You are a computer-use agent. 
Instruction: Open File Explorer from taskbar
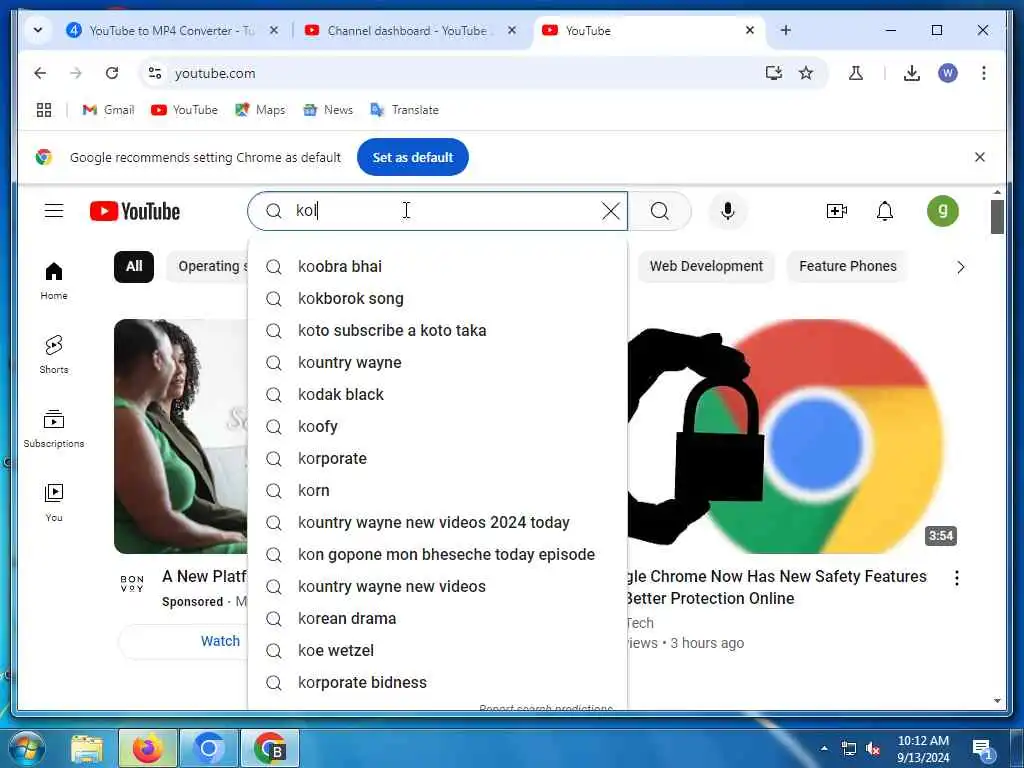click(87, 748)
